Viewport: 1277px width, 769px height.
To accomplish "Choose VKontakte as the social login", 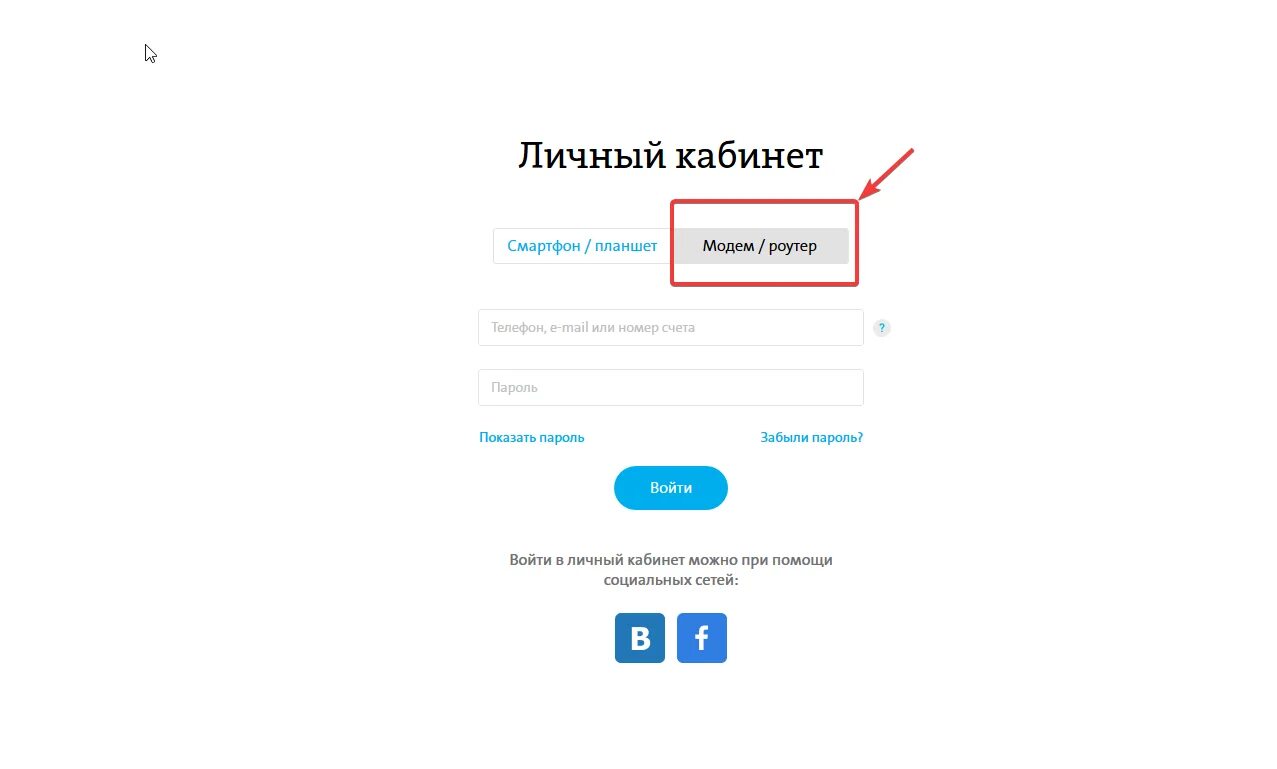I will [639, 638].
